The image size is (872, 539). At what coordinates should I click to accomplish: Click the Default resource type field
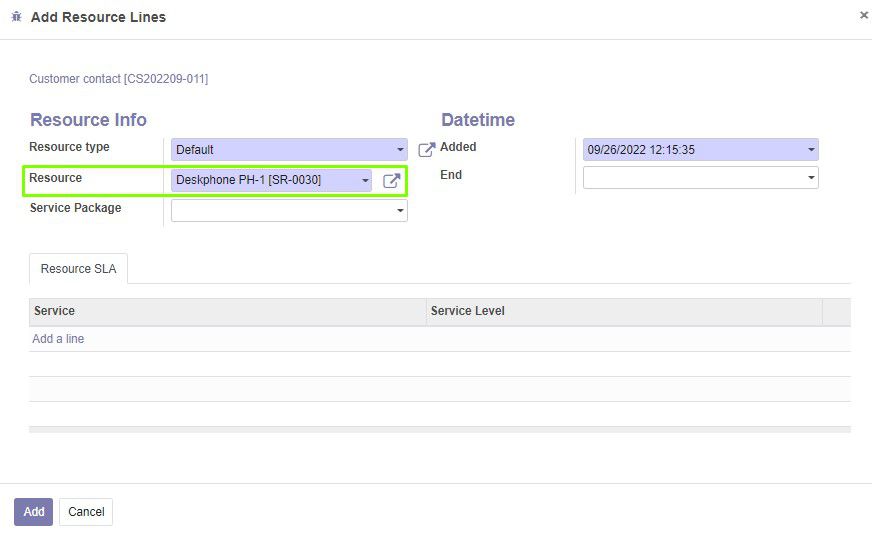pyautogui.click(x=289, y=150)
